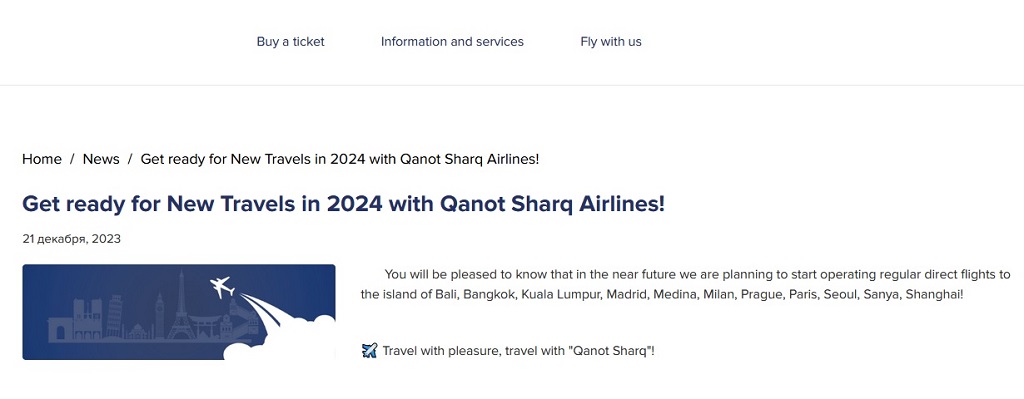Click the torii gate silhouette
Screen dimensions: 1024x399
pos(205,325)
